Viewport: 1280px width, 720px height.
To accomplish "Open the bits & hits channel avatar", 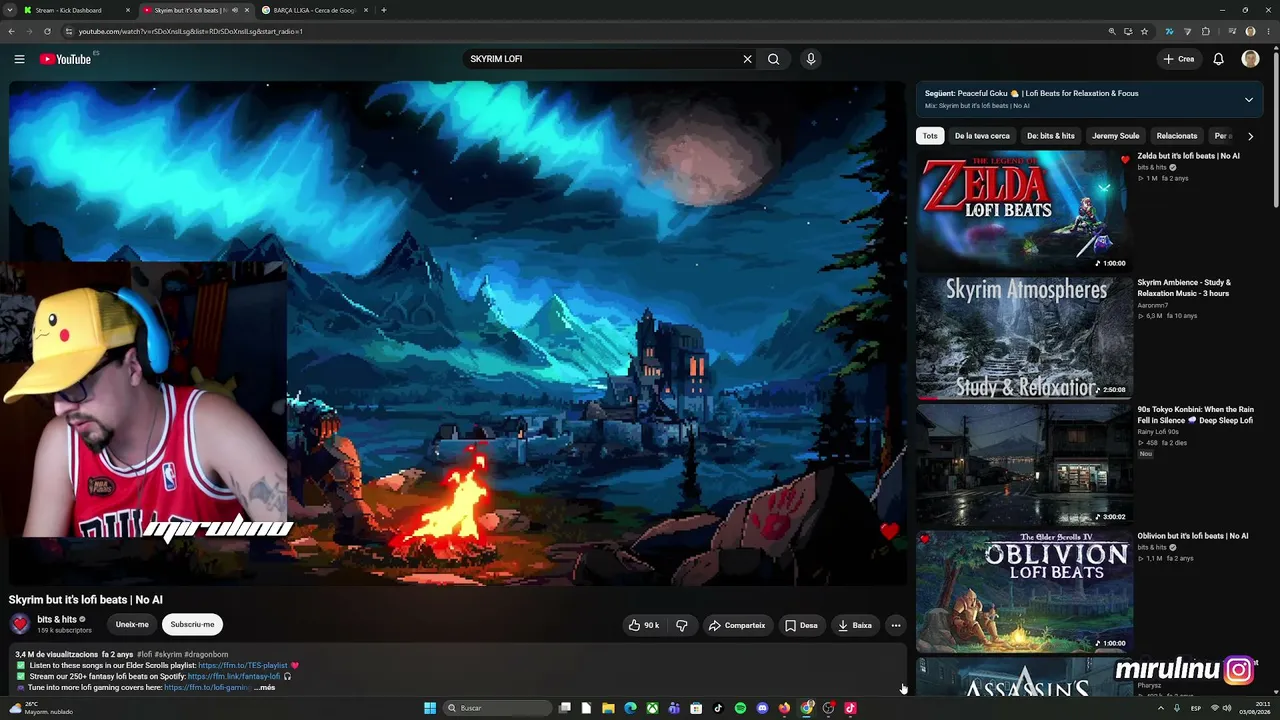I will pyautogui.click(x=20, y=624).
